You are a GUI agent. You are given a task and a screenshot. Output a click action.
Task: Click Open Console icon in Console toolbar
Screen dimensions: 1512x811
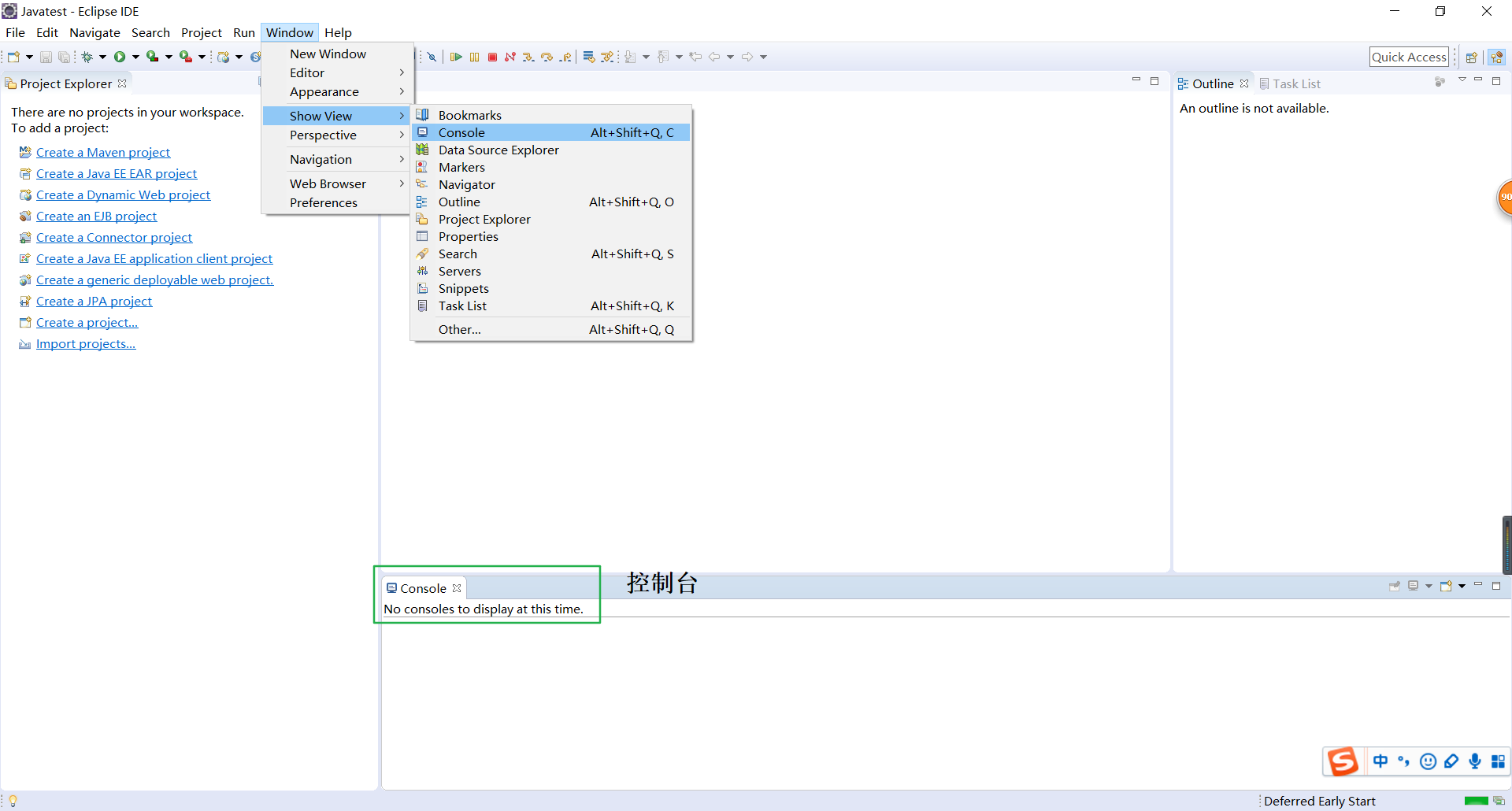[x=1446, y=586]
